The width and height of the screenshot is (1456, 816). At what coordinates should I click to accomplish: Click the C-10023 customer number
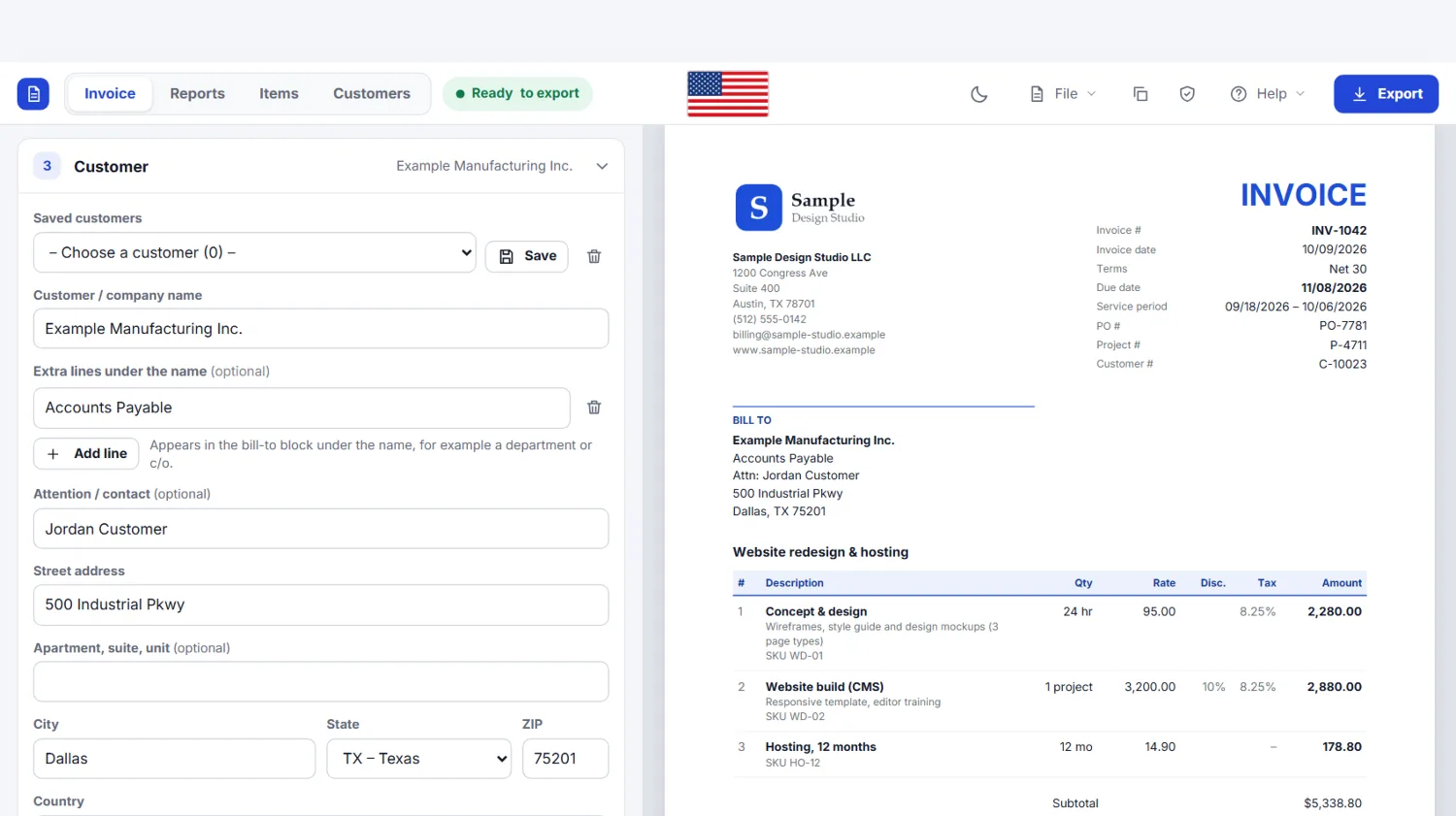click(x=1342, y=365)
